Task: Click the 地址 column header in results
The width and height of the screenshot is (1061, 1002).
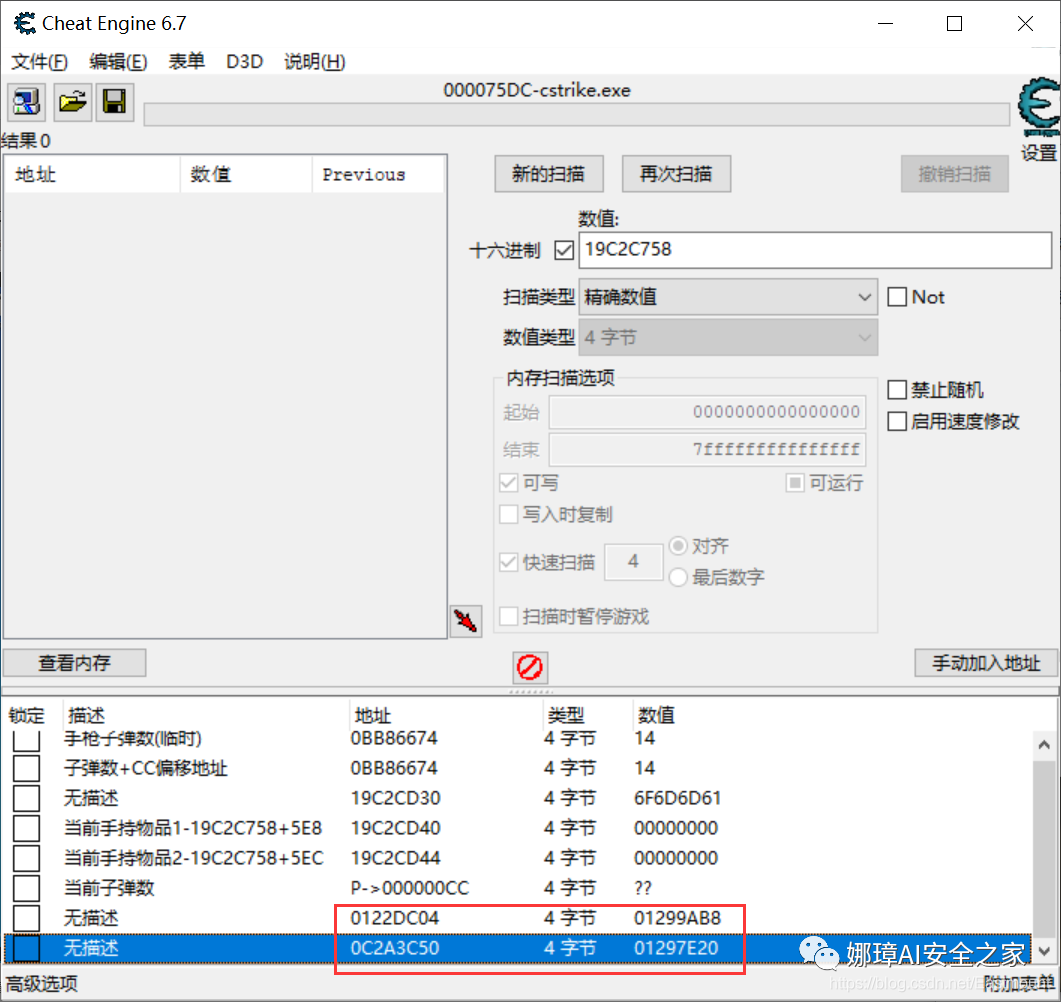Action: [x=93, y=175]
